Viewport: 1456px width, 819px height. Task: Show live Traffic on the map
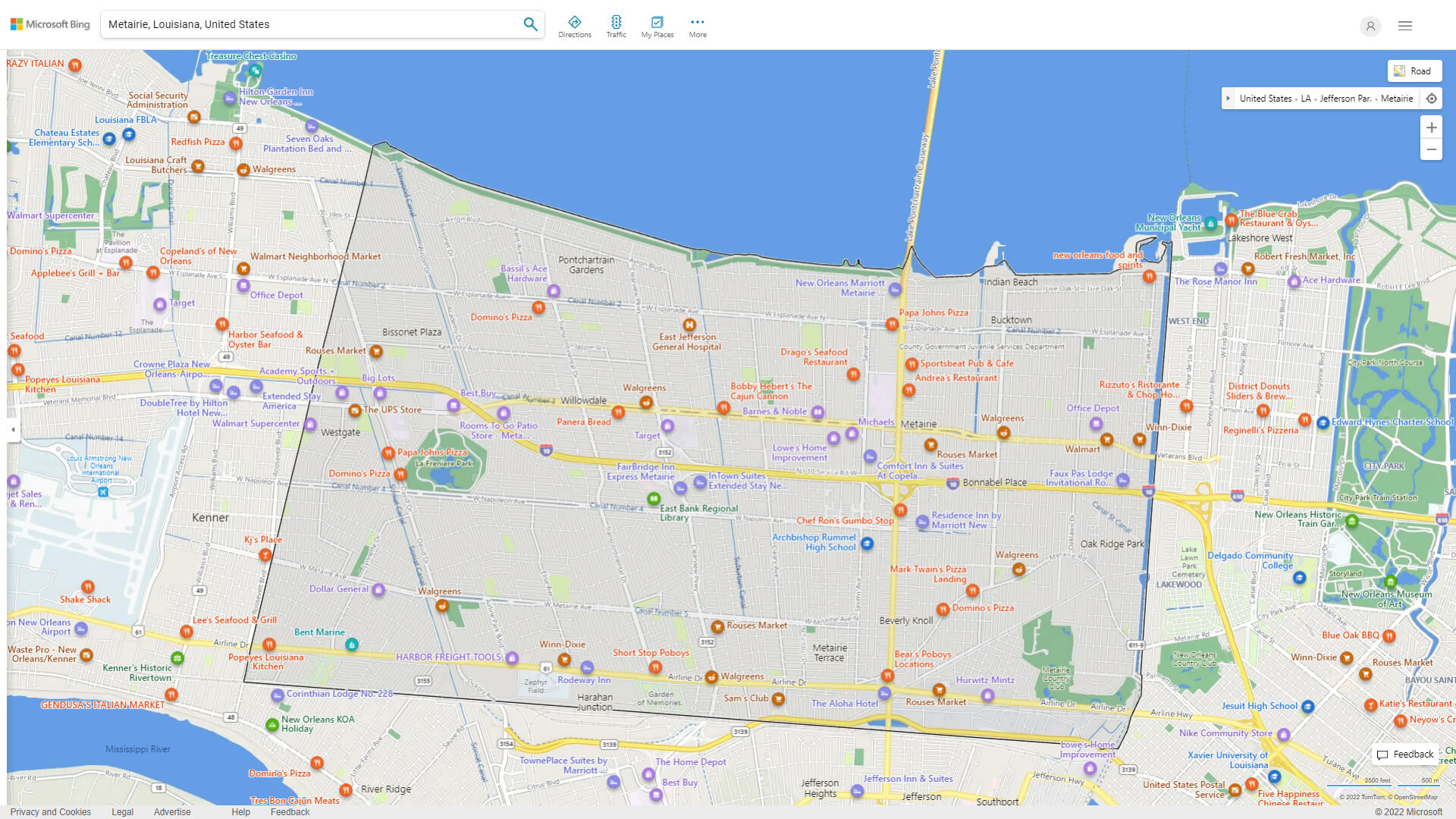[617, 25]
